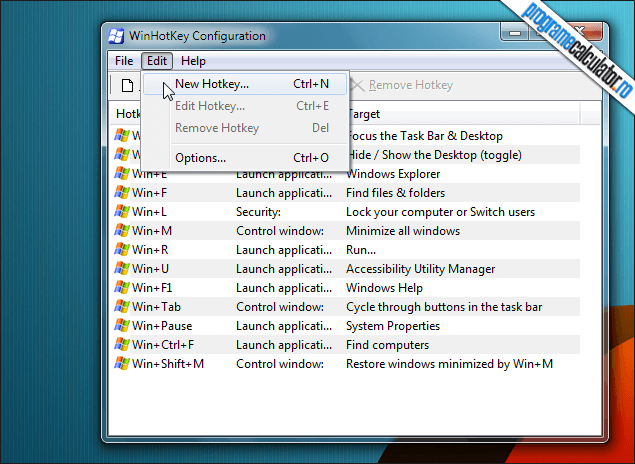Select the Win+U hotkey text
This screenshot has height=464, width=635.
pyautogui.click(x=150, y=269)
